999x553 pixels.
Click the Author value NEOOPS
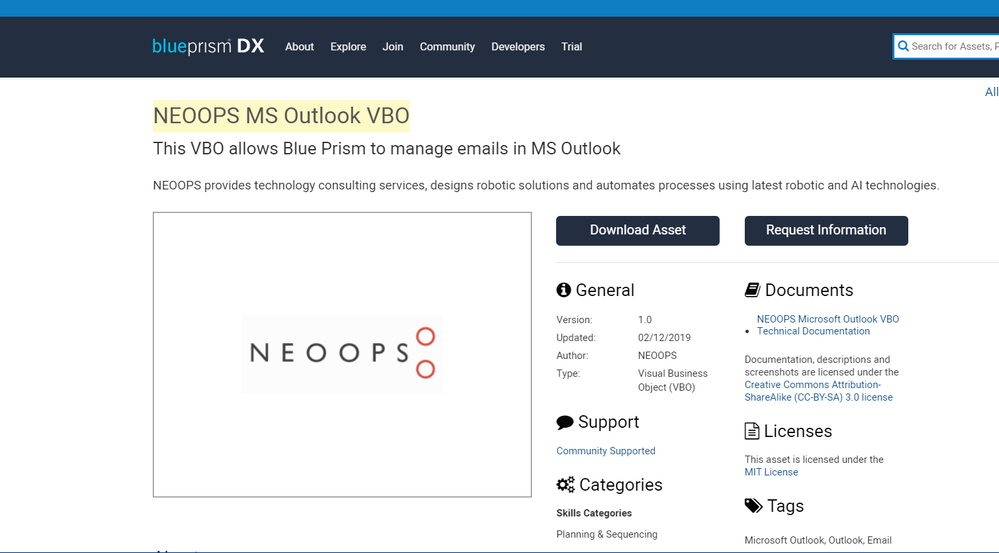pos(658,356)
